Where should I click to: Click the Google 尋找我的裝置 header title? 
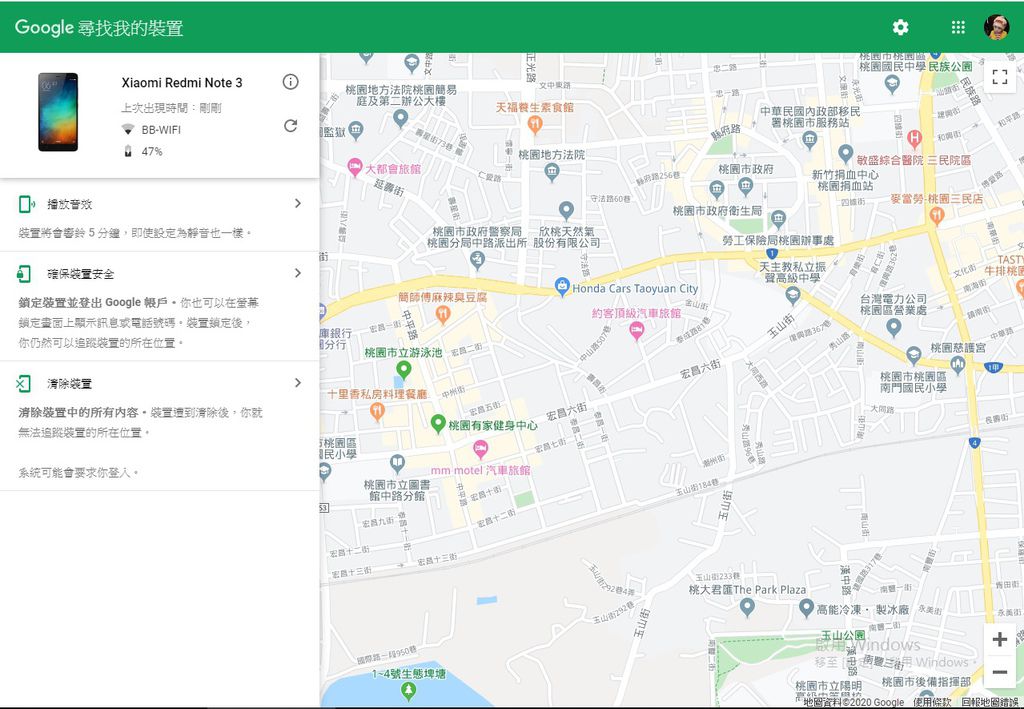[x=99, y=27]
